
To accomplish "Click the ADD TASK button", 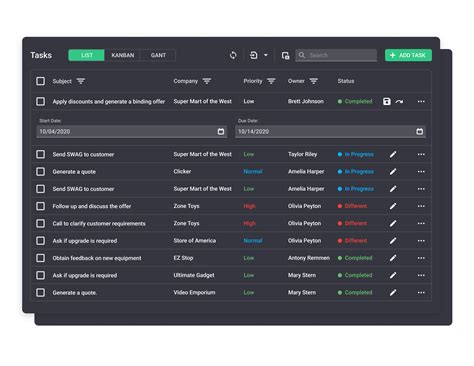I will tap(408, 55).
